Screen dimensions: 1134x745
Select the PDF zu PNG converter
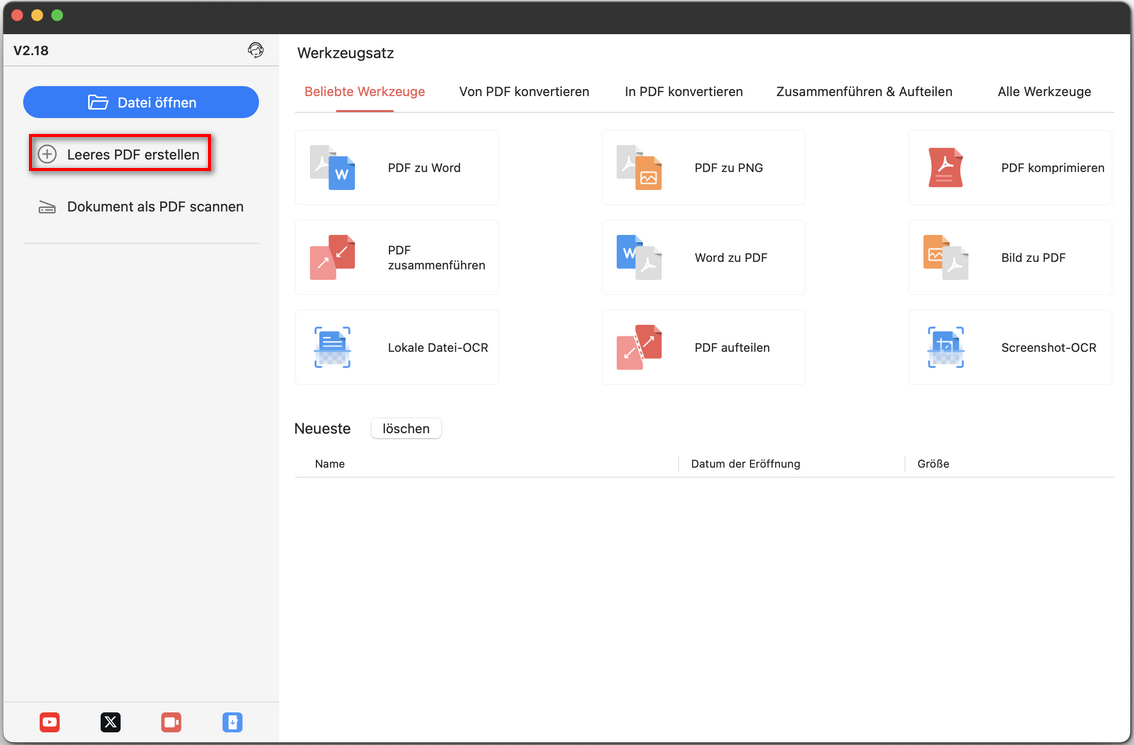pos(703,168)
